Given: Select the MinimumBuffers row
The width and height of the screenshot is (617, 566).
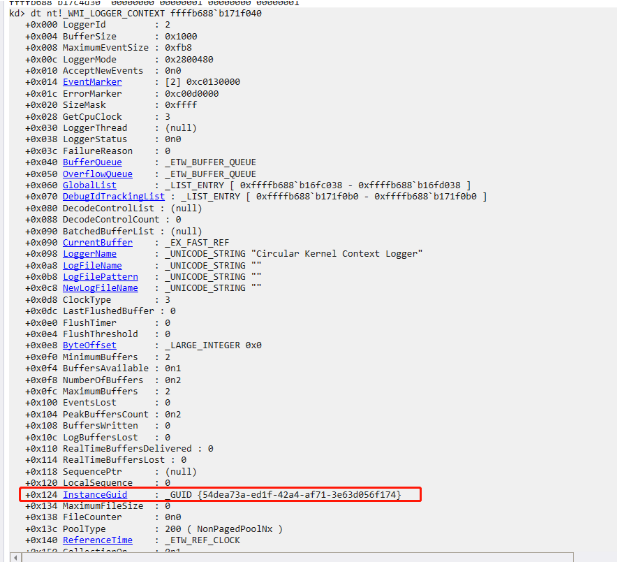Looking at the screenshot, I should (x=98, y=357).
